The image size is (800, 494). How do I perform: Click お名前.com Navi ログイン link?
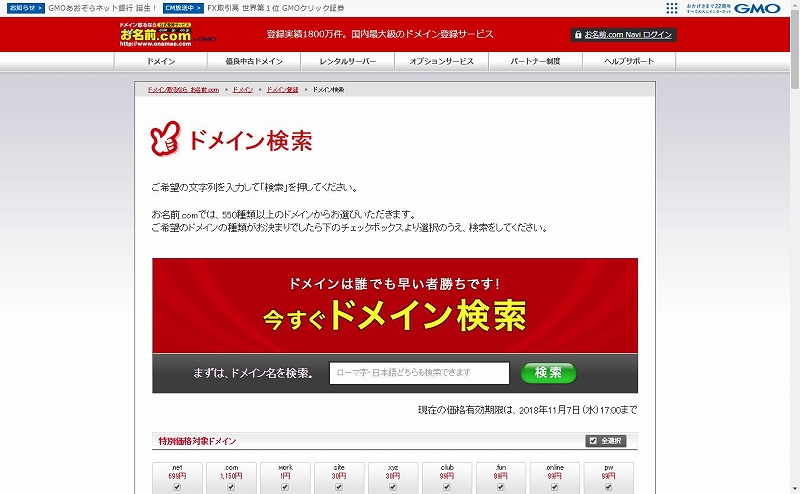(628, 35)
